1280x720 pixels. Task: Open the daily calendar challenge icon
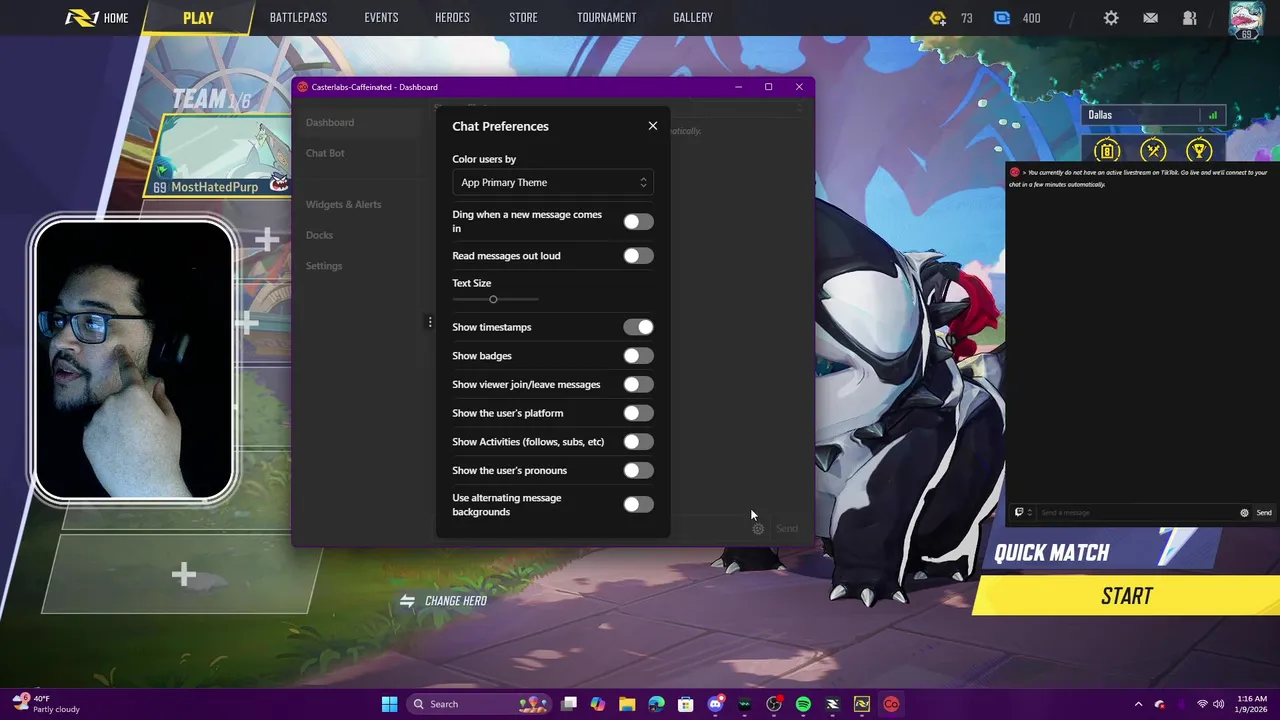pos(1107,151)
